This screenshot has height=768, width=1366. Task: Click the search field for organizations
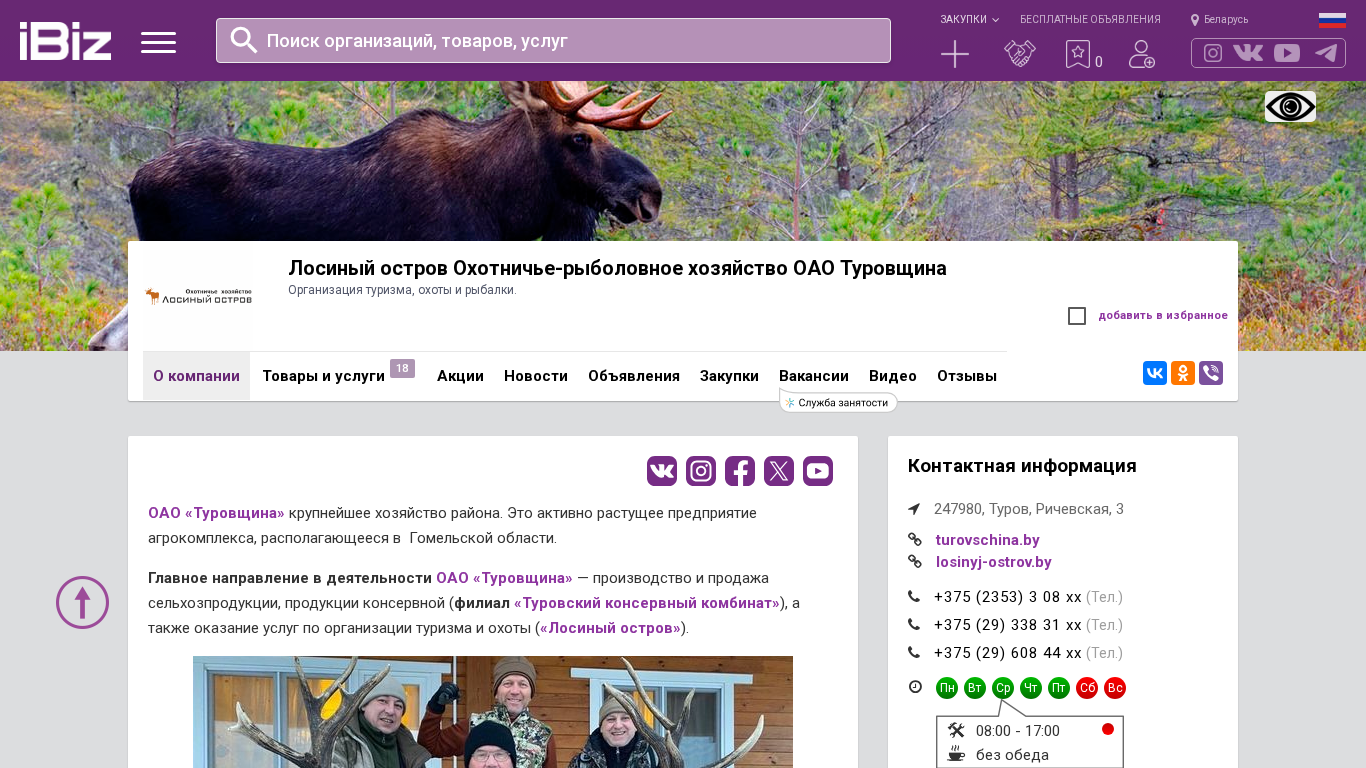click(x=553, y=40)
